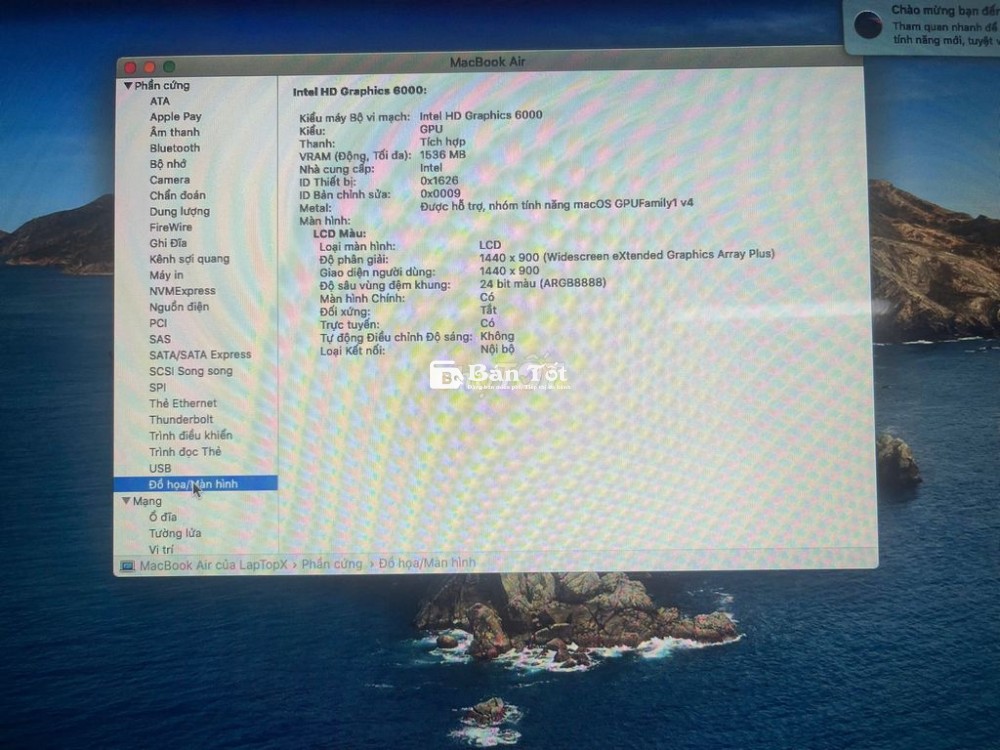Select PCI in the sidebar
Screen dimensions: 1000x750
point(158,323)
